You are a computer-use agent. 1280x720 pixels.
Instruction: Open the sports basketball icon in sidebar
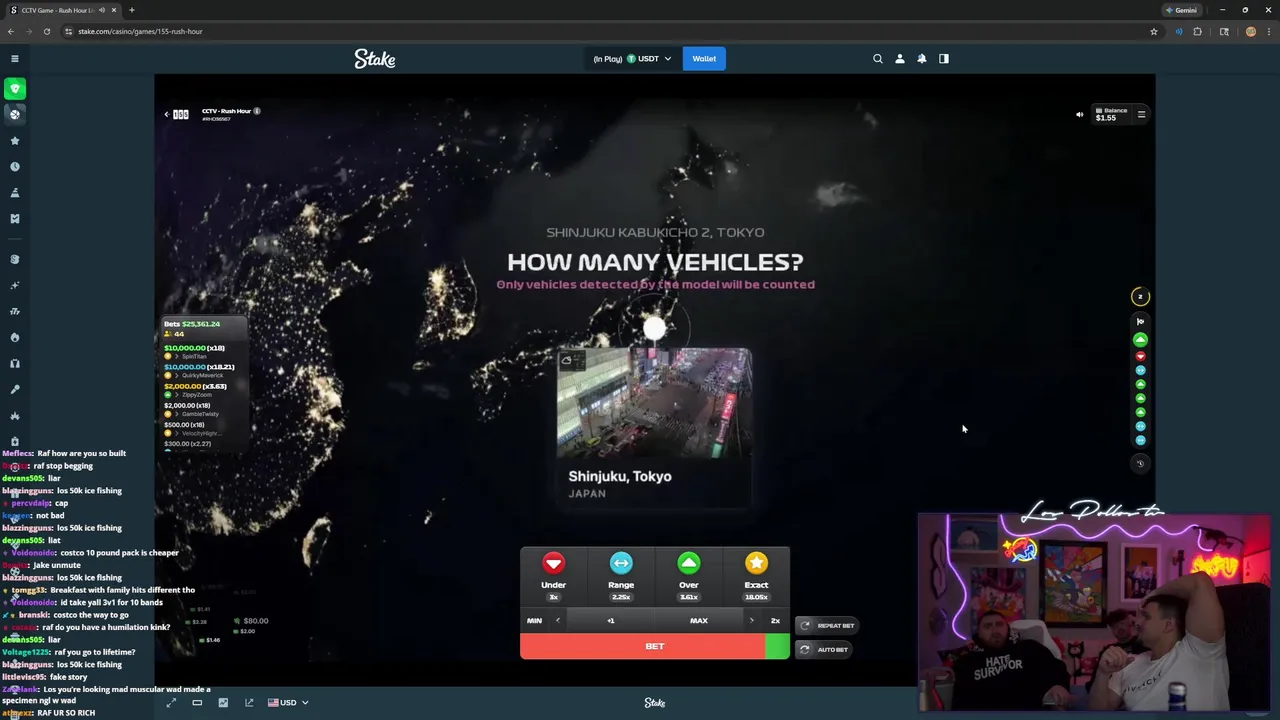point(15,114)
